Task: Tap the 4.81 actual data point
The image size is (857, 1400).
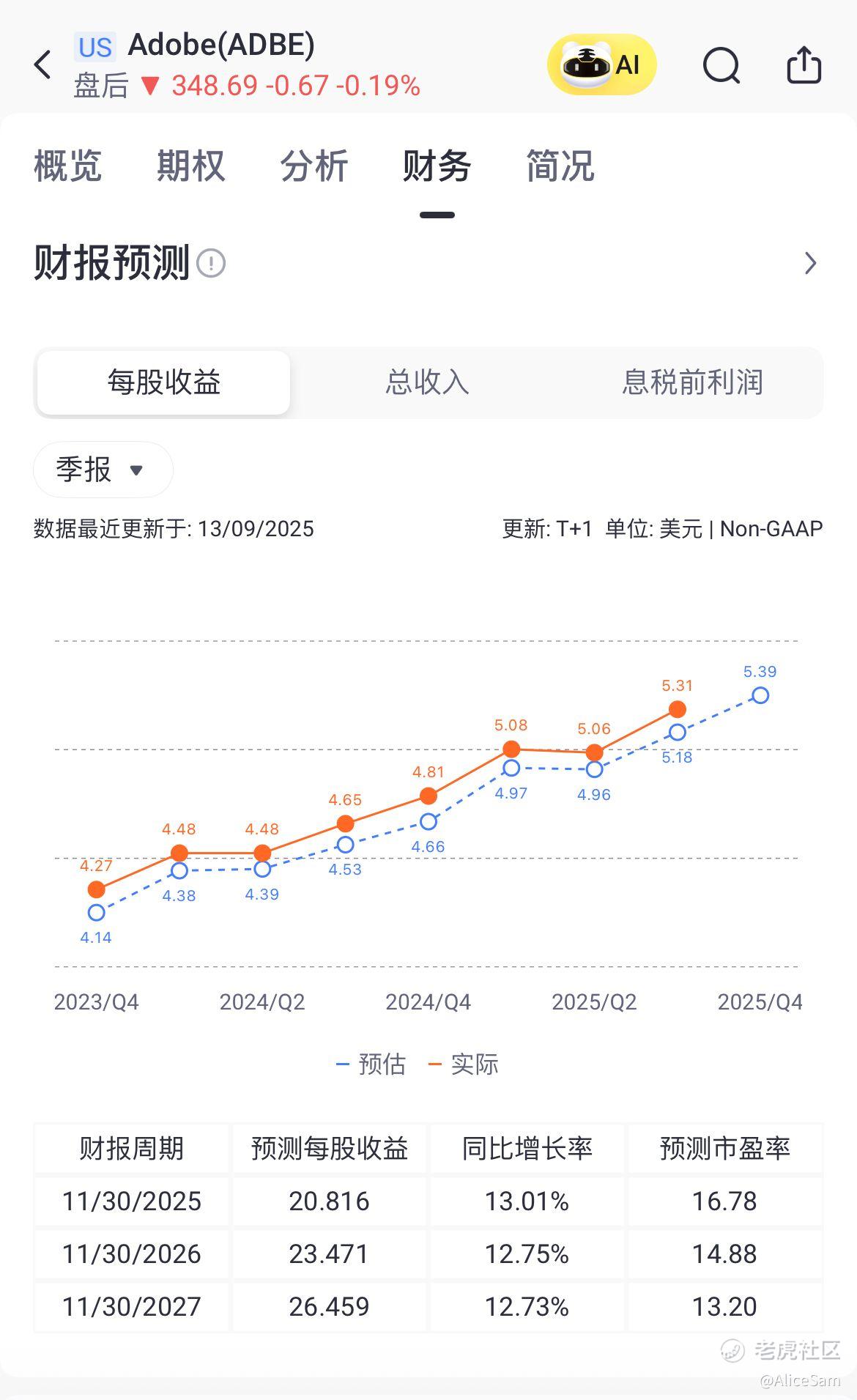Action: click(x=428, y=796)
